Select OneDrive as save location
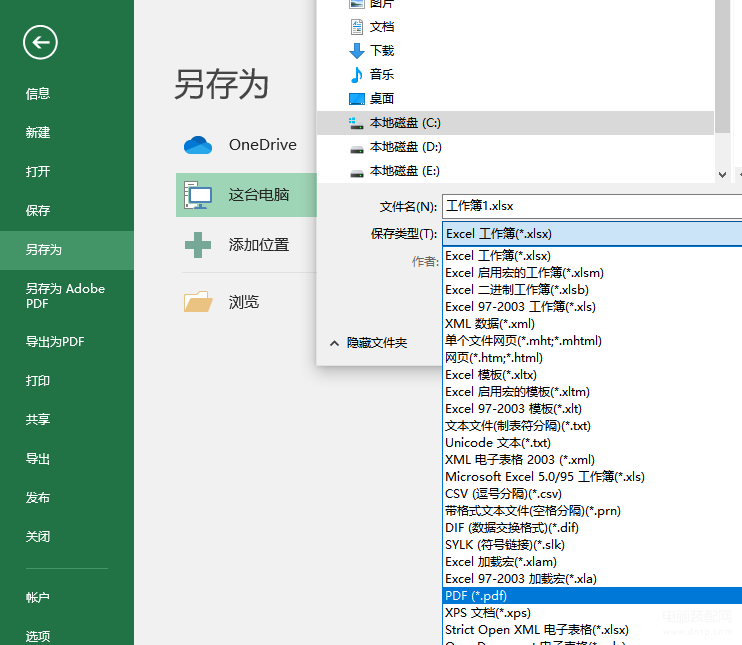This screenshot has width=742, height=645. pos(246,145)
